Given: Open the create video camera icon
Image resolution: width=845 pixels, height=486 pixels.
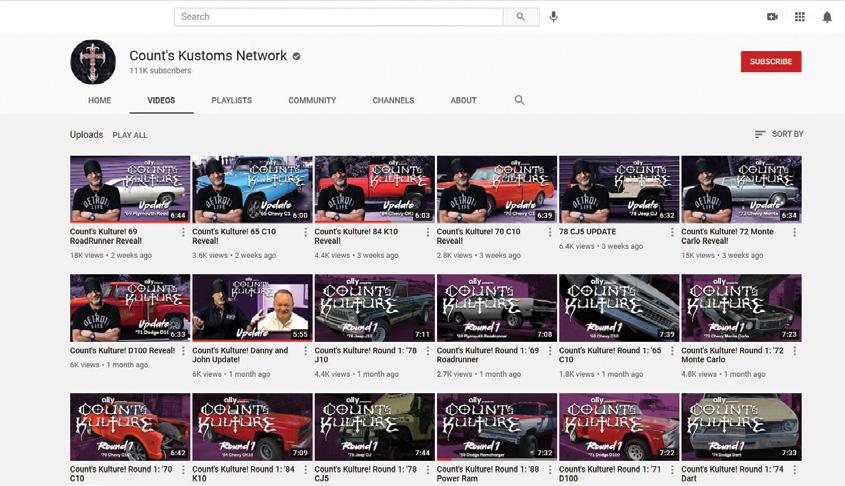Looking at the screenshot, I should pos(772,17).
